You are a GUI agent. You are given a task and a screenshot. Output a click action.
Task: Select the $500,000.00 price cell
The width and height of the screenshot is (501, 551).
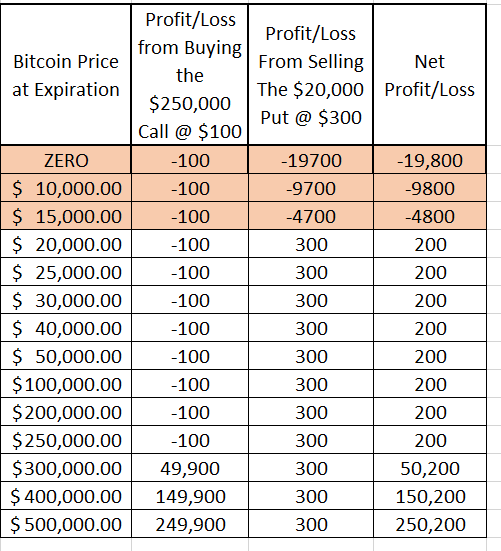(x=66, y=524)
